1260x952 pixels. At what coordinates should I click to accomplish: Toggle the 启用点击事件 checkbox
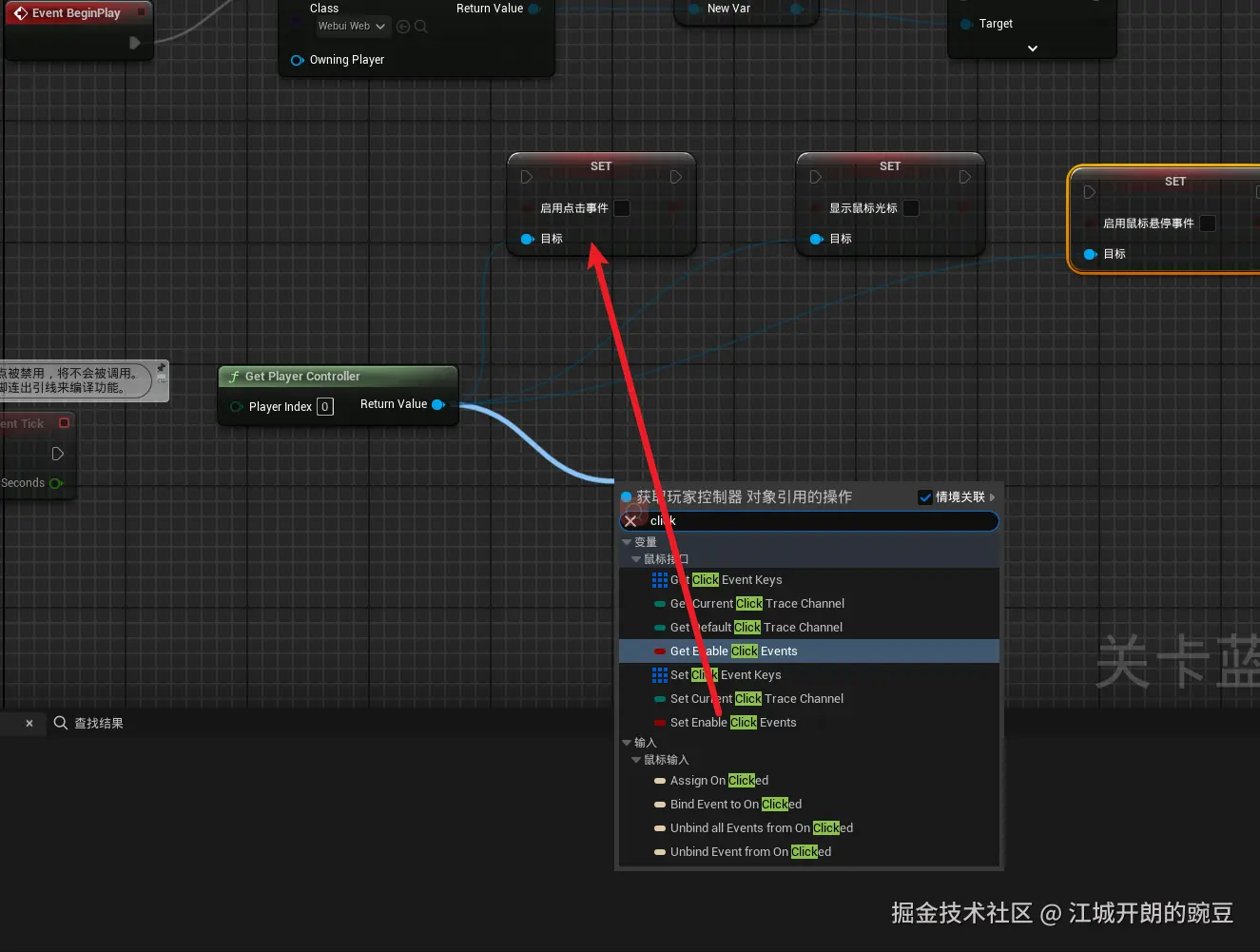click(x=622, y=208)
